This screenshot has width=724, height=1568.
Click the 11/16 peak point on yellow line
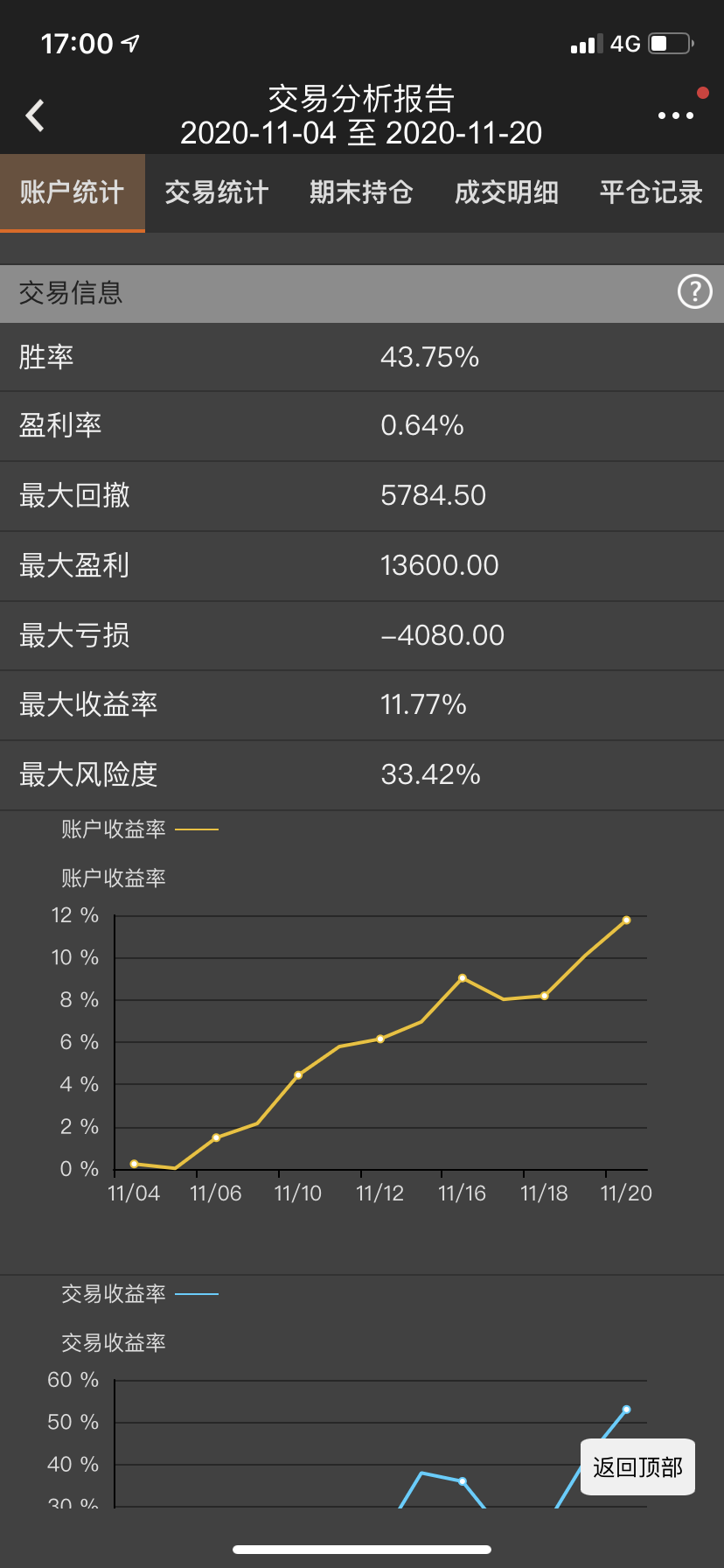point(462,978)
